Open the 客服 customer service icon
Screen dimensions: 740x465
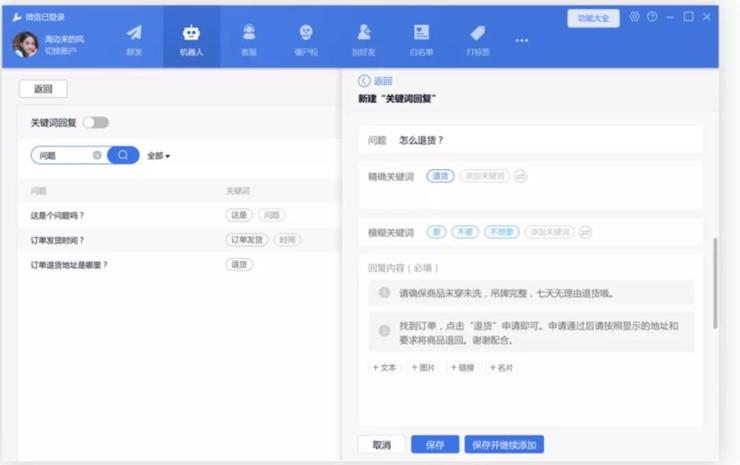(249, 33)
